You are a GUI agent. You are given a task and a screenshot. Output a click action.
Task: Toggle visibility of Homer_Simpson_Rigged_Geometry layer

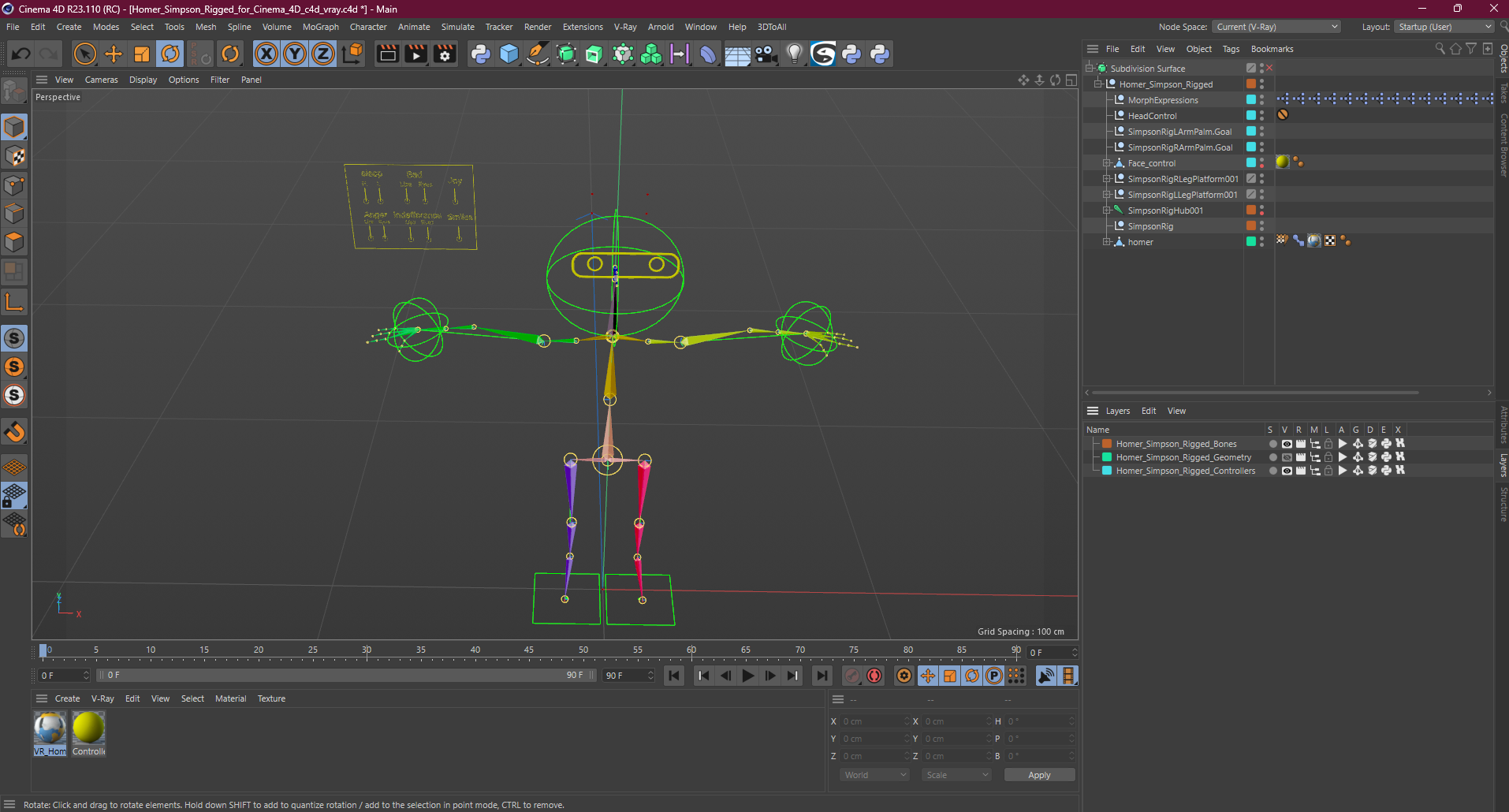click(x=1287, y=457)
